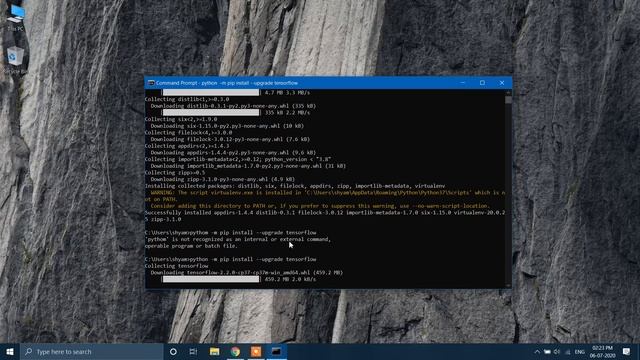Click the battery tray icon

click(x=547, y=352)
